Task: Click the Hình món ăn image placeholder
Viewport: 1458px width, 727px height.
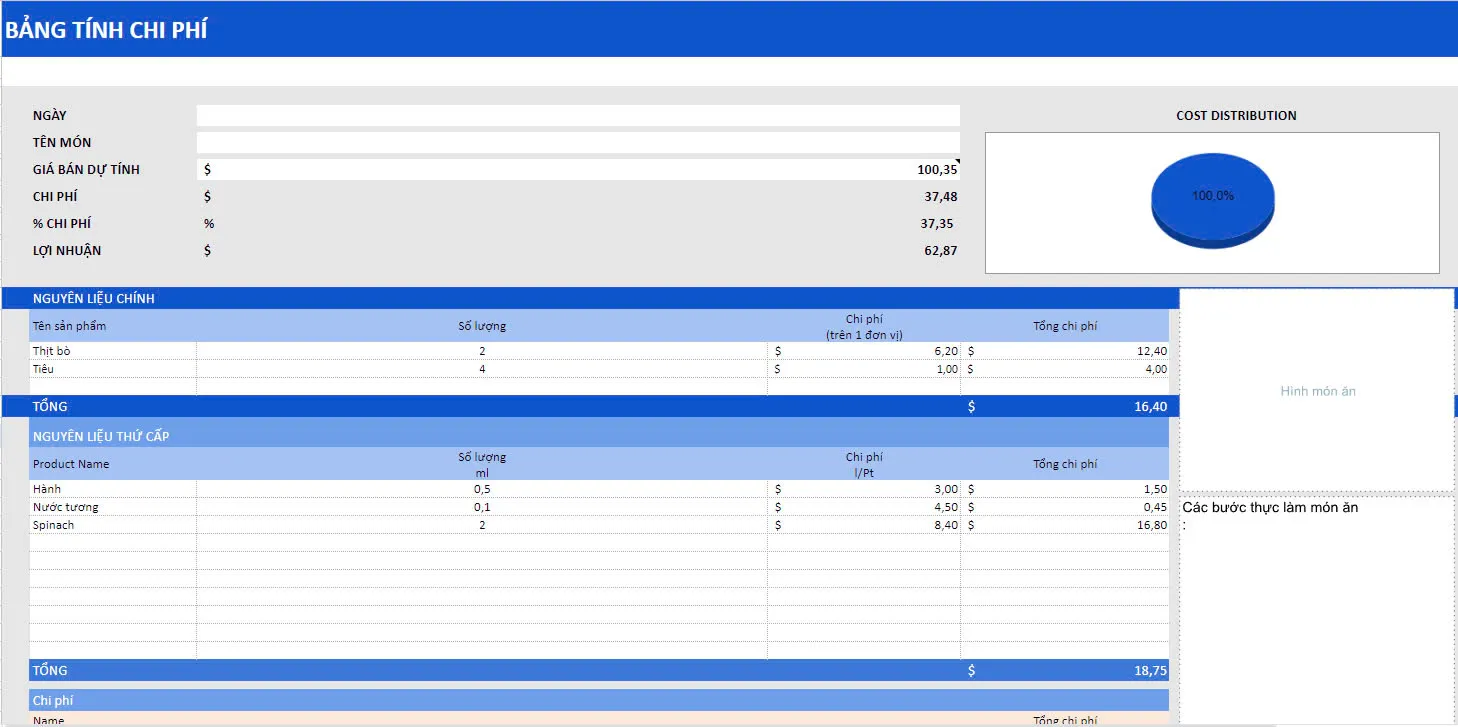Action: 1317,391
